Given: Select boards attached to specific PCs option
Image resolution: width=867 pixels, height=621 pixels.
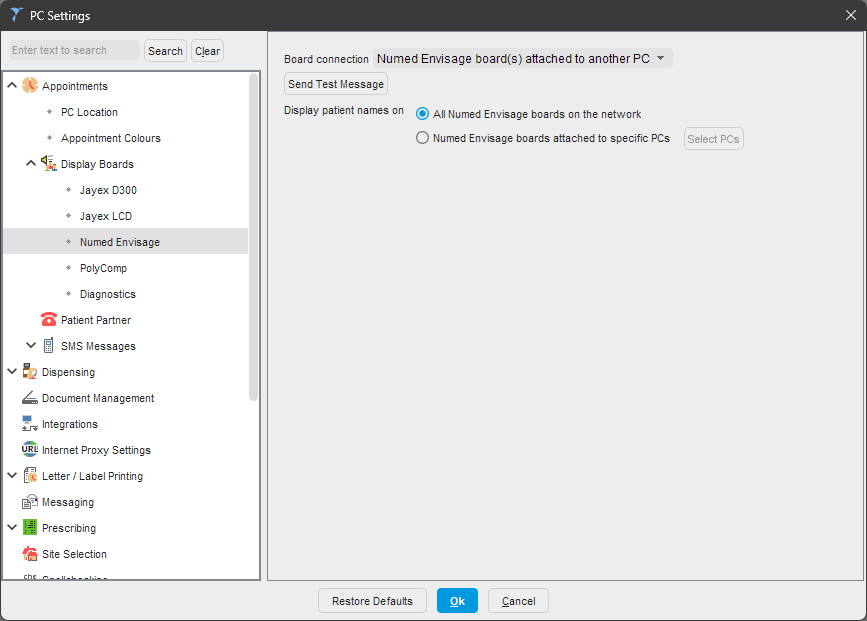Looking at the screenshot, I should [x=423, y=138].
